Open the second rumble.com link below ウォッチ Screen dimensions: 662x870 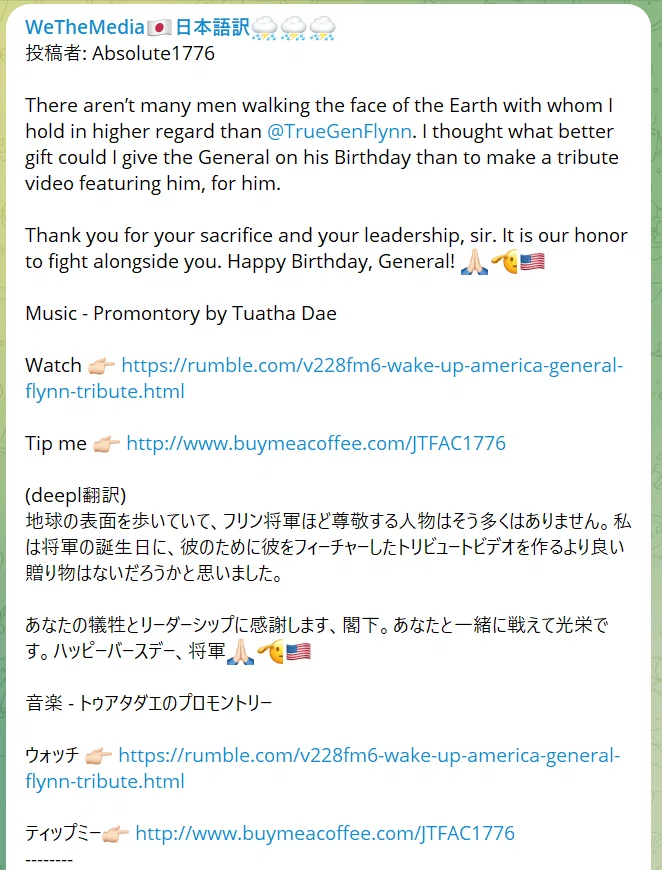pyautogui.click(x=323, y=768)
